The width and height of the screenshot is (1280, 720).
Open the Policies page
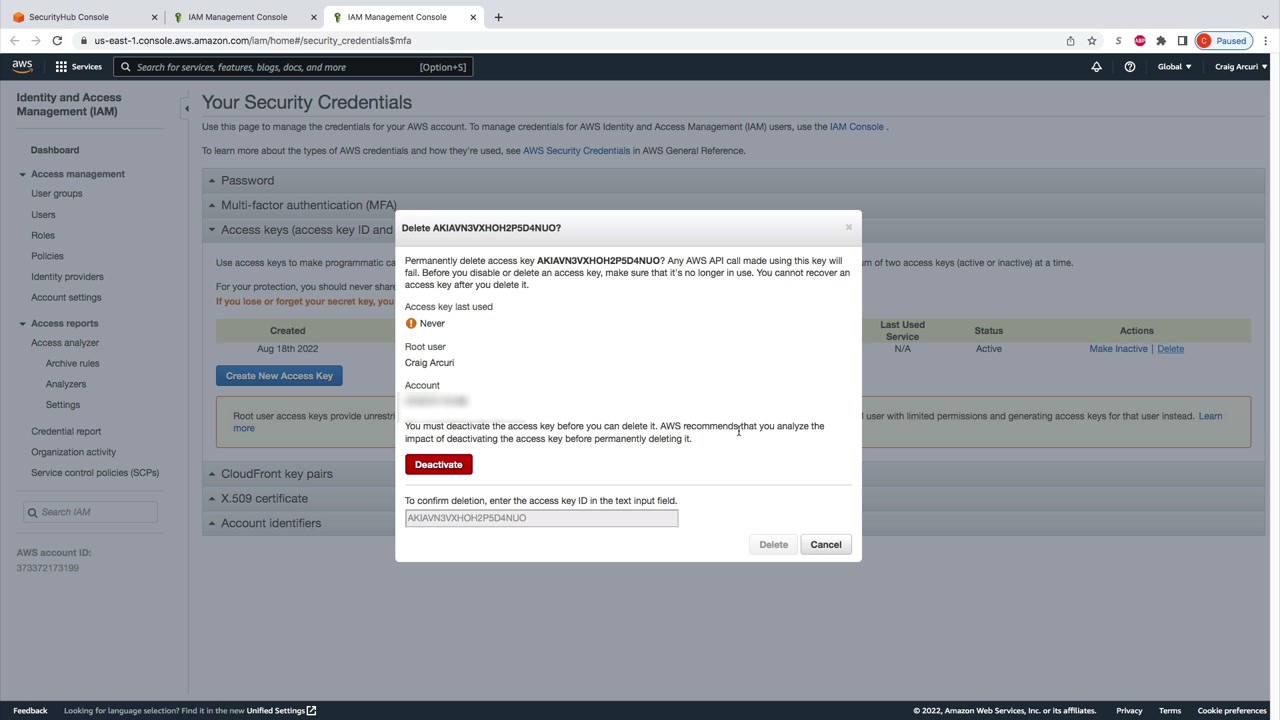click(47, 256)
